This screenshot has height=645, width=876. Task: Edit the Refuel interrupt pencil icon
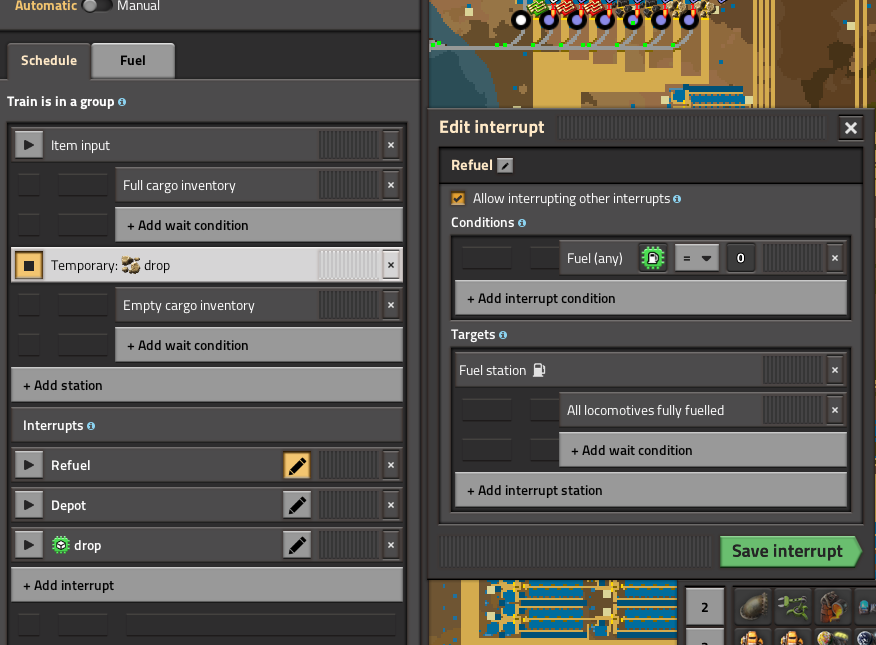pos(297,465)
